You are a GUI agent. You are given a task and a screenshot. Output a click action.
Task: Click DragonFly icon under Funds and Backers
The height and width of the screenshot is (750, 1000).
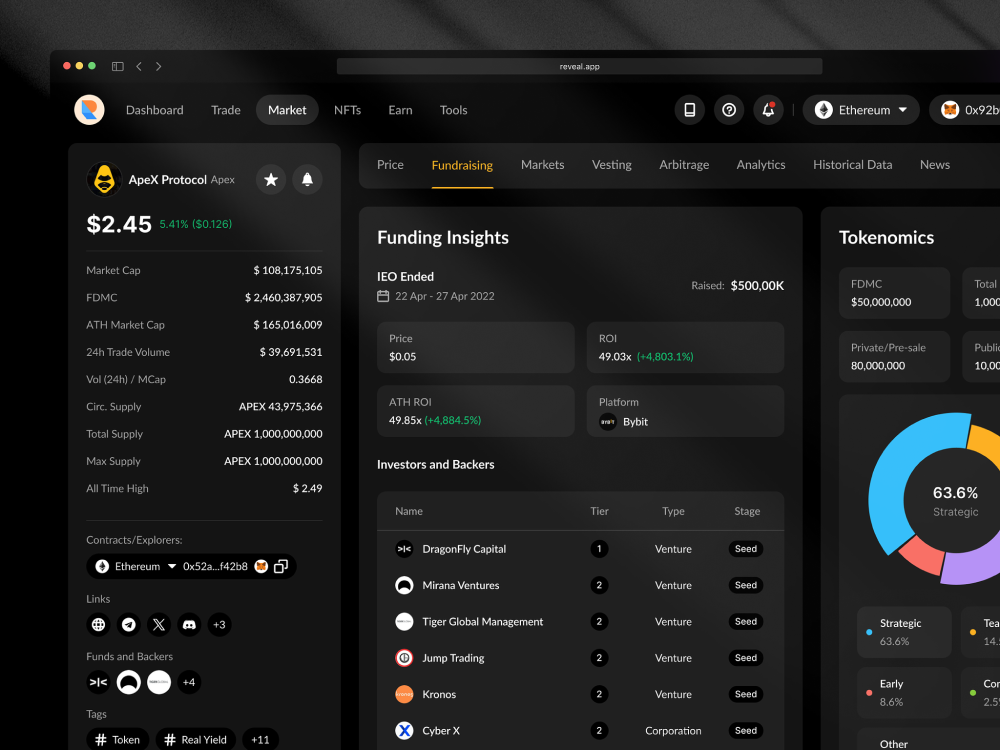[x=98, y=682]
